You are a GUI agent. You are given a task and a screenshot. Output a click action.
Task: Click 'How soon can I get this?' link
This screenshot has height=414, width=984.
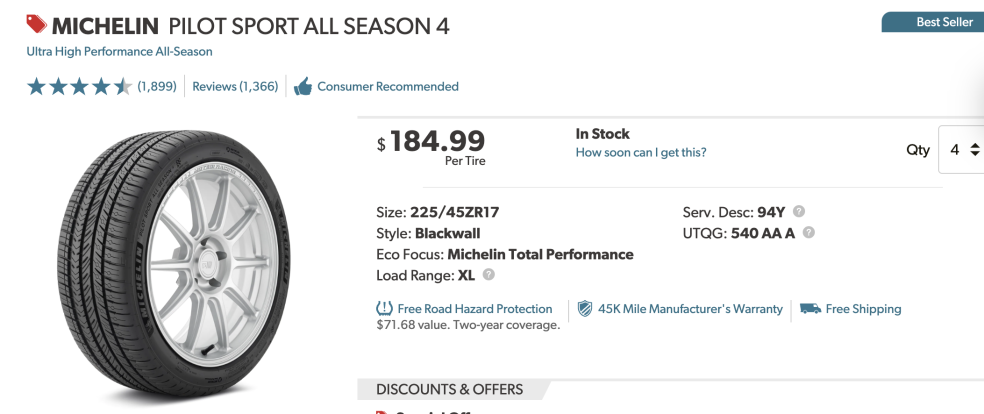[x=641, y=153]
